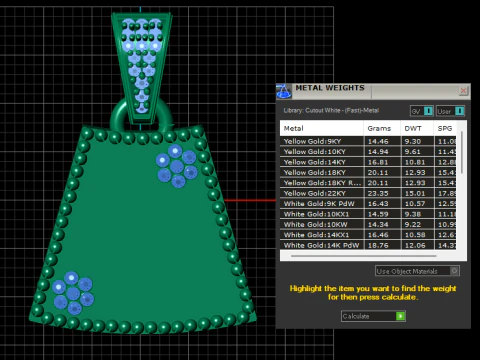Click the metal table vertical scrollbar
The height and width of the screenshot is (360, 480).
click(x=462, y=153)
